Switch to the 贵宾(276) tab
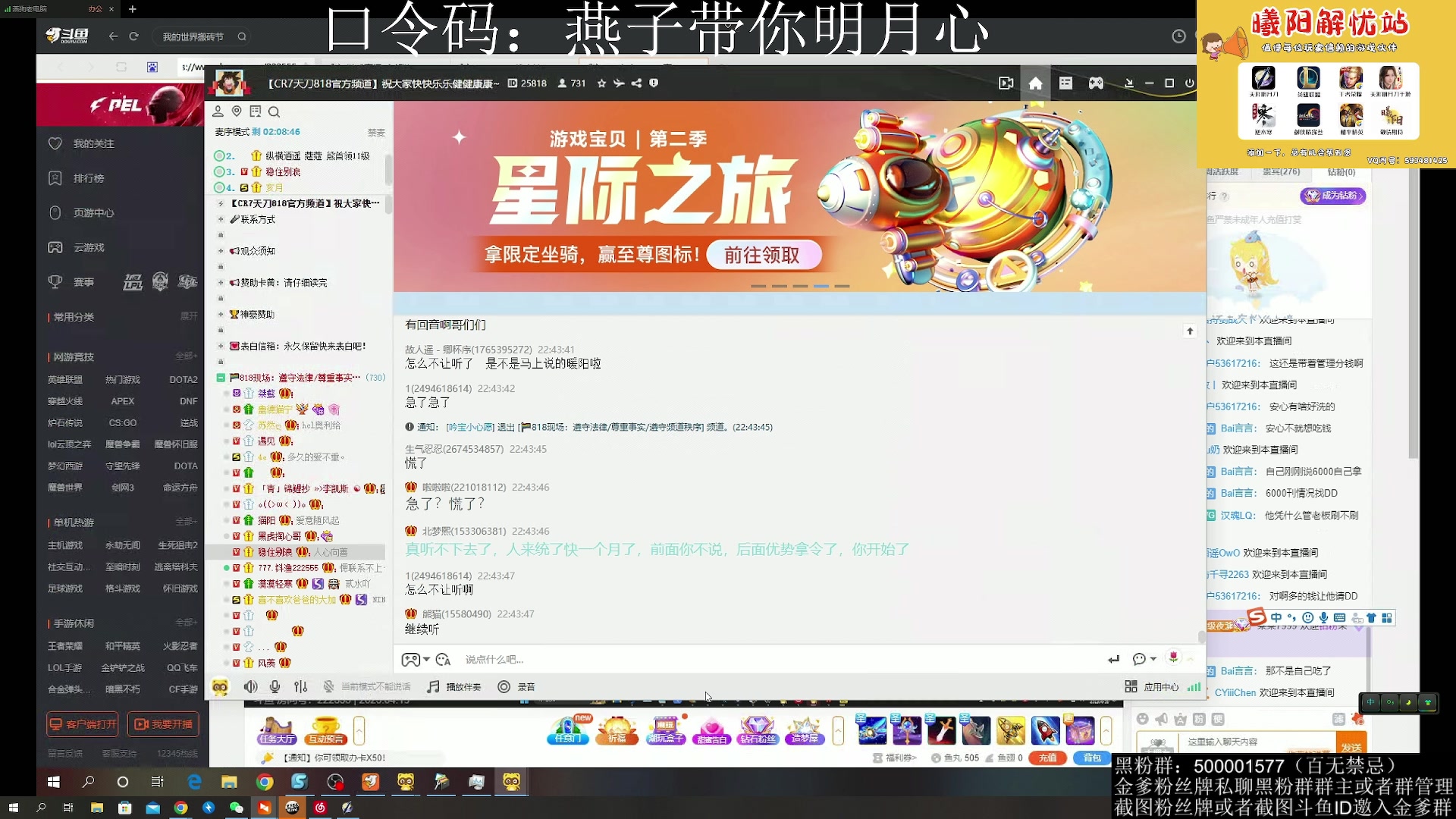Image resolution: width=1456 pixels, height=819 pixels. point(1282,171)
